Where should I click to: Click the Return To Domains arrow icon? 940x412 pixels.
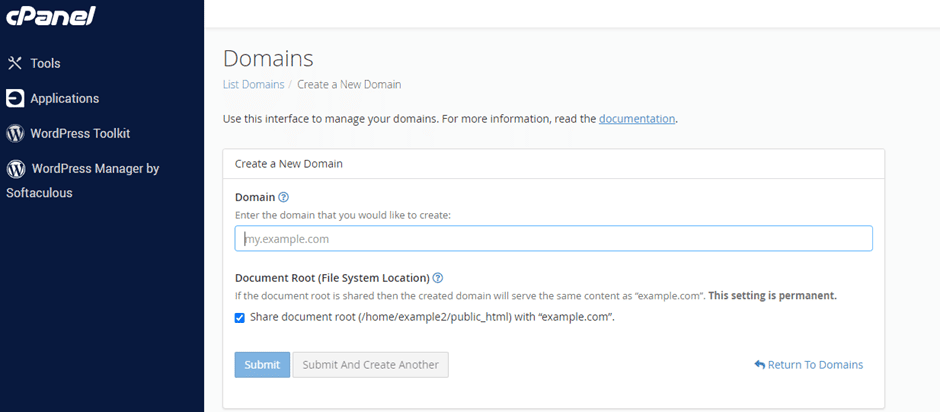[x=760, y=364]
